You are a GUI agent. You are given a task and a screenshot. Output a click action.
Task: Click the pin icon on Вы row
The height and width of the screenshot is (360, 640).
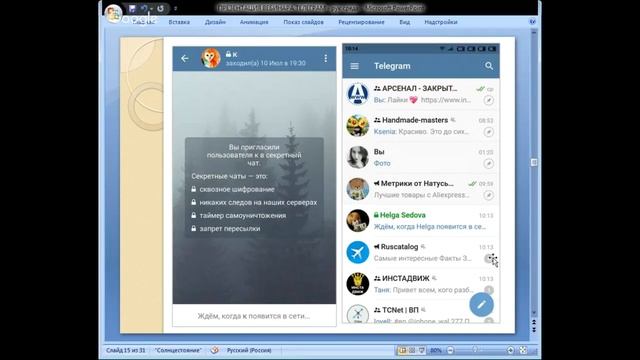(489, 163)
